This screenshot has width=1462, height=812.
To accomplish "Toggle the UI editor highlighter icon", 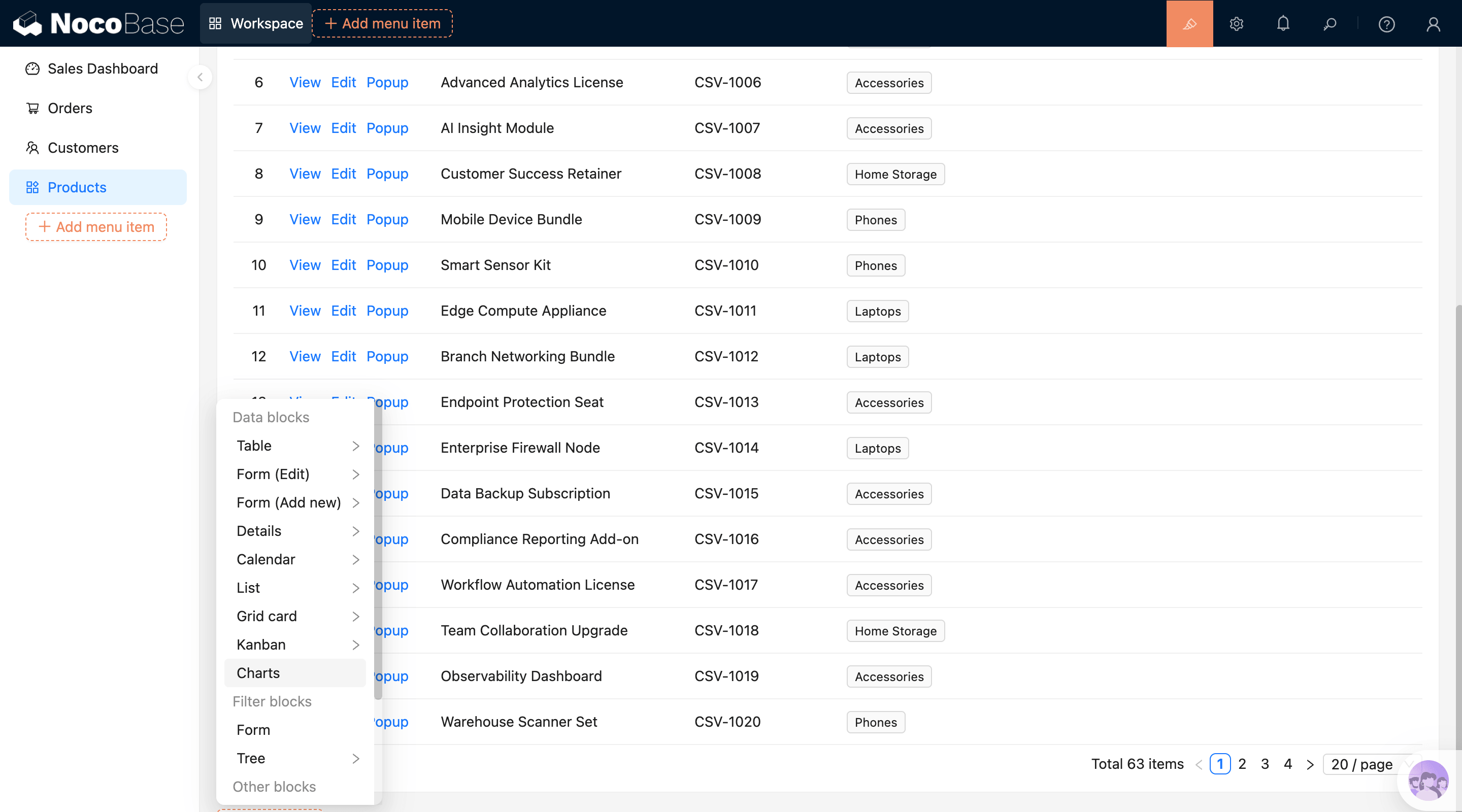I will pos(1189,24).
